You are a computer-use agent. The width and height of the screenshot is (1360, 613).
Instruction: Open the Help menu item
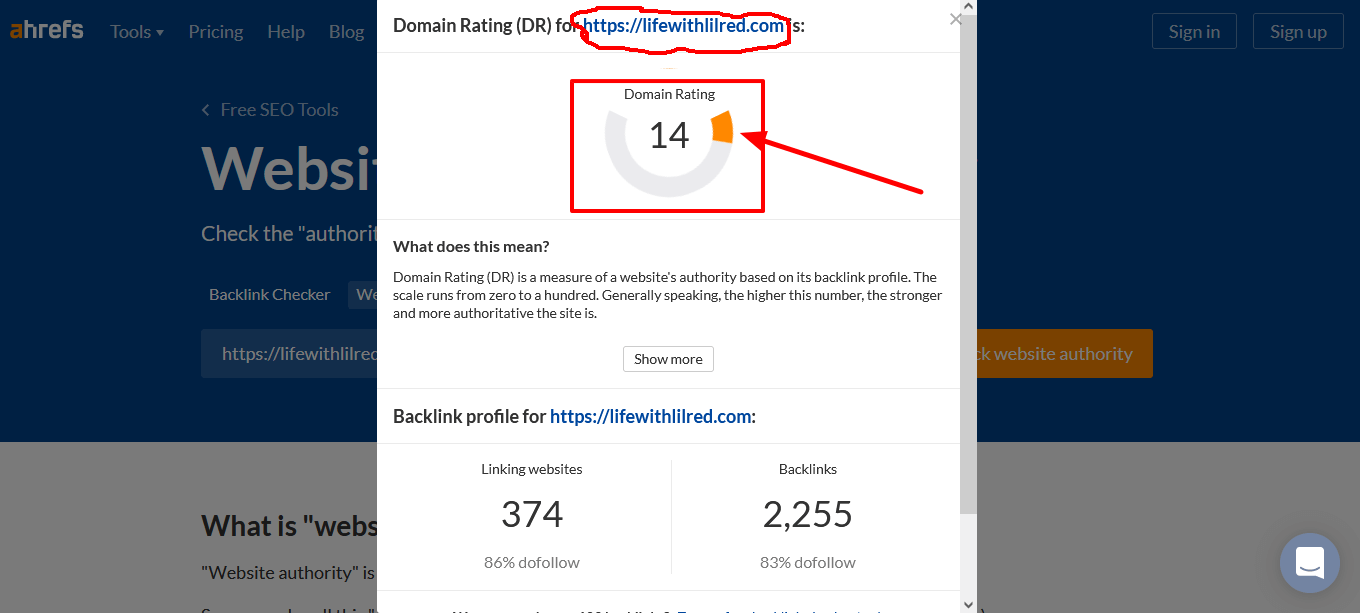[x=286, y=32]
